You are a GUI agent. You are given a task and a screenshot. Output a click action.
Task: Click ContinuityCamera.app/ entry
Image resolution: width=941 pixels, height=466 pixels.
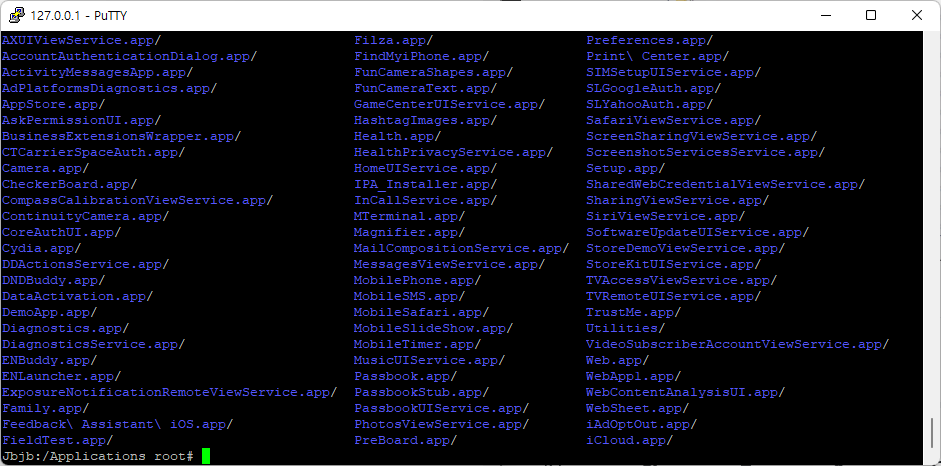[x=85, y=217]
